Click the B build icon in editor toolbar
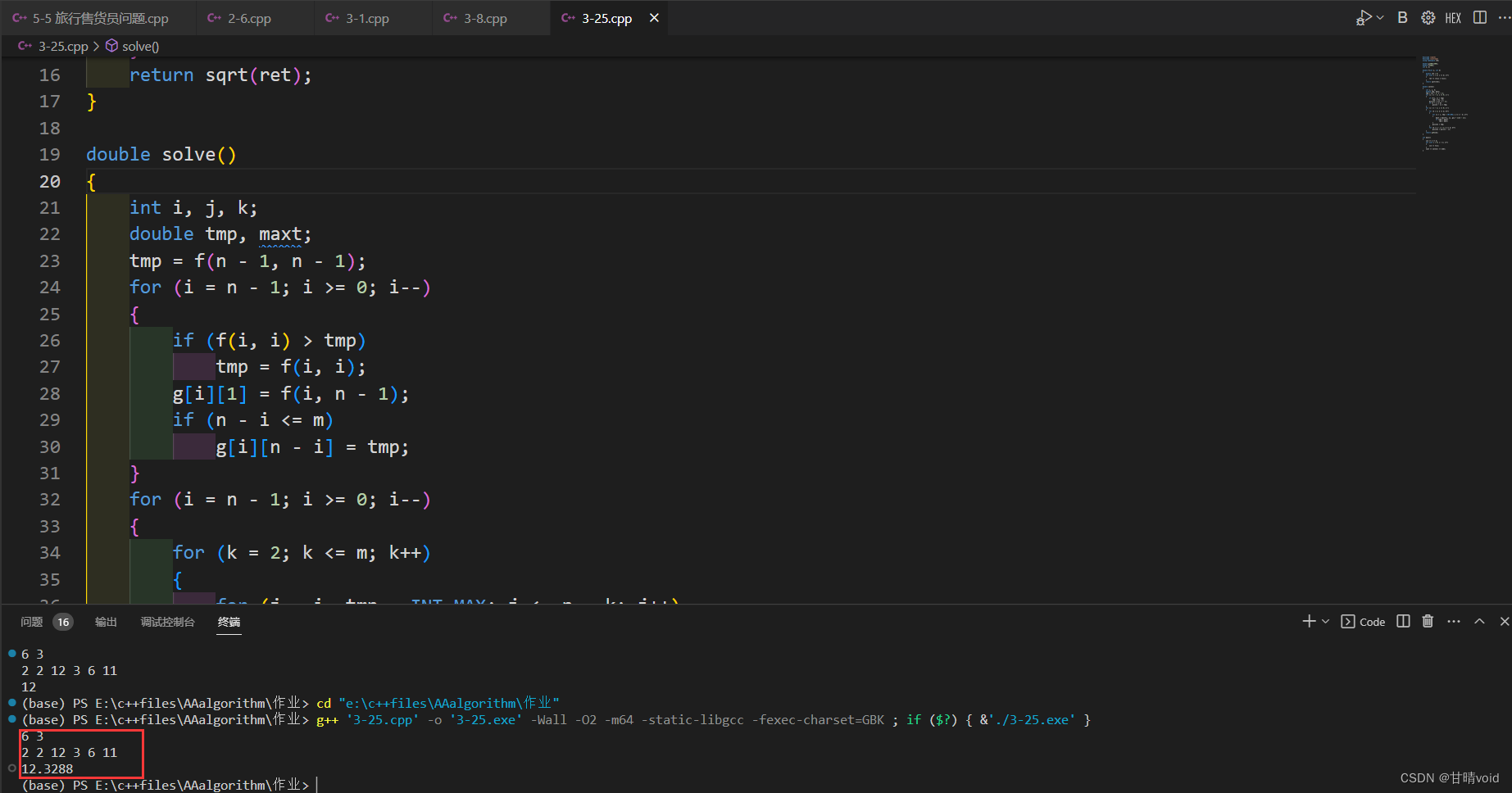 1402,17
